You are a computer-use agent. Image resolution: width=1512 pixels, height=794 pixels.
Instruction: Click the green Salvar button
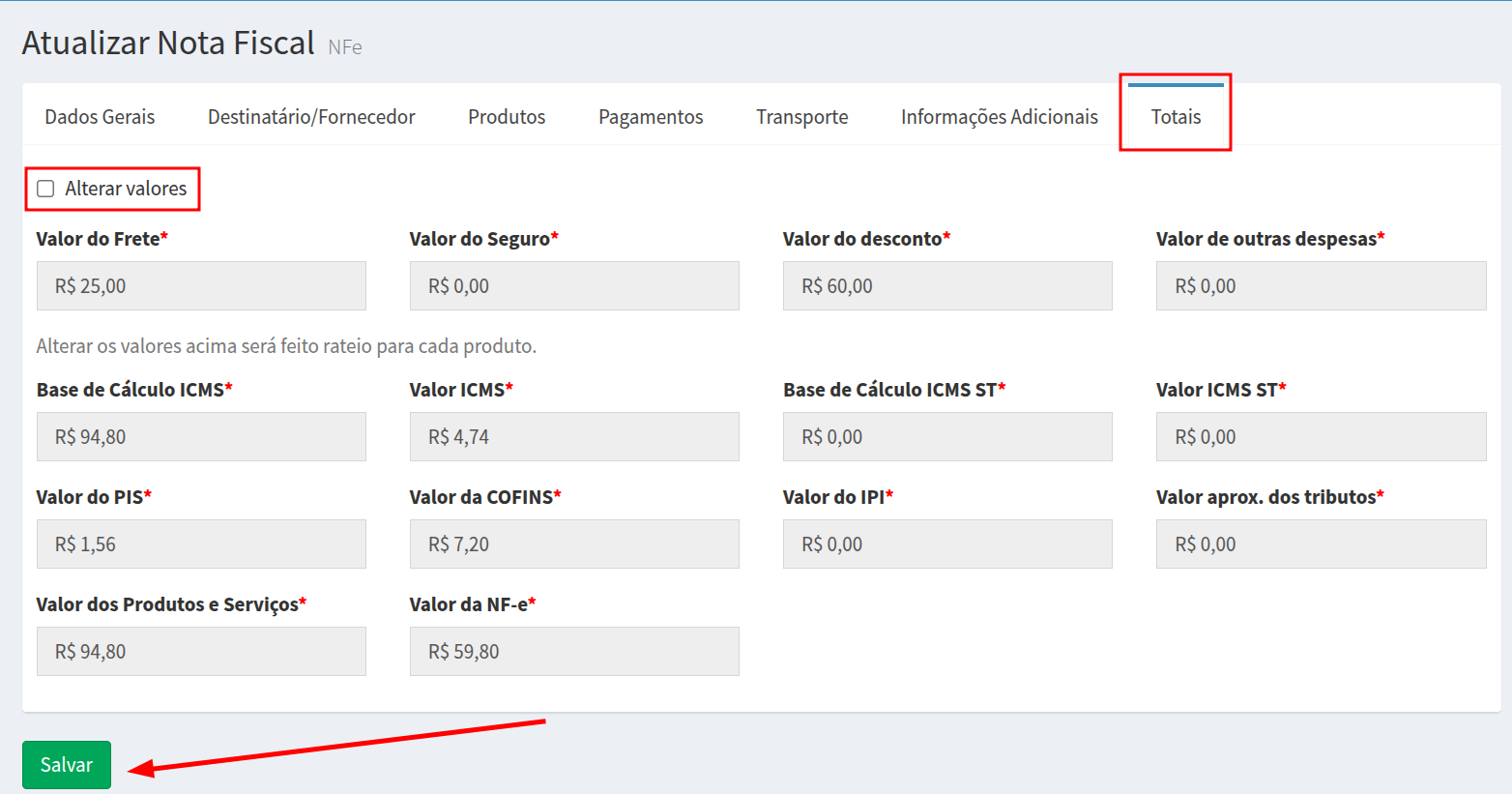click(x=67, y=765)
